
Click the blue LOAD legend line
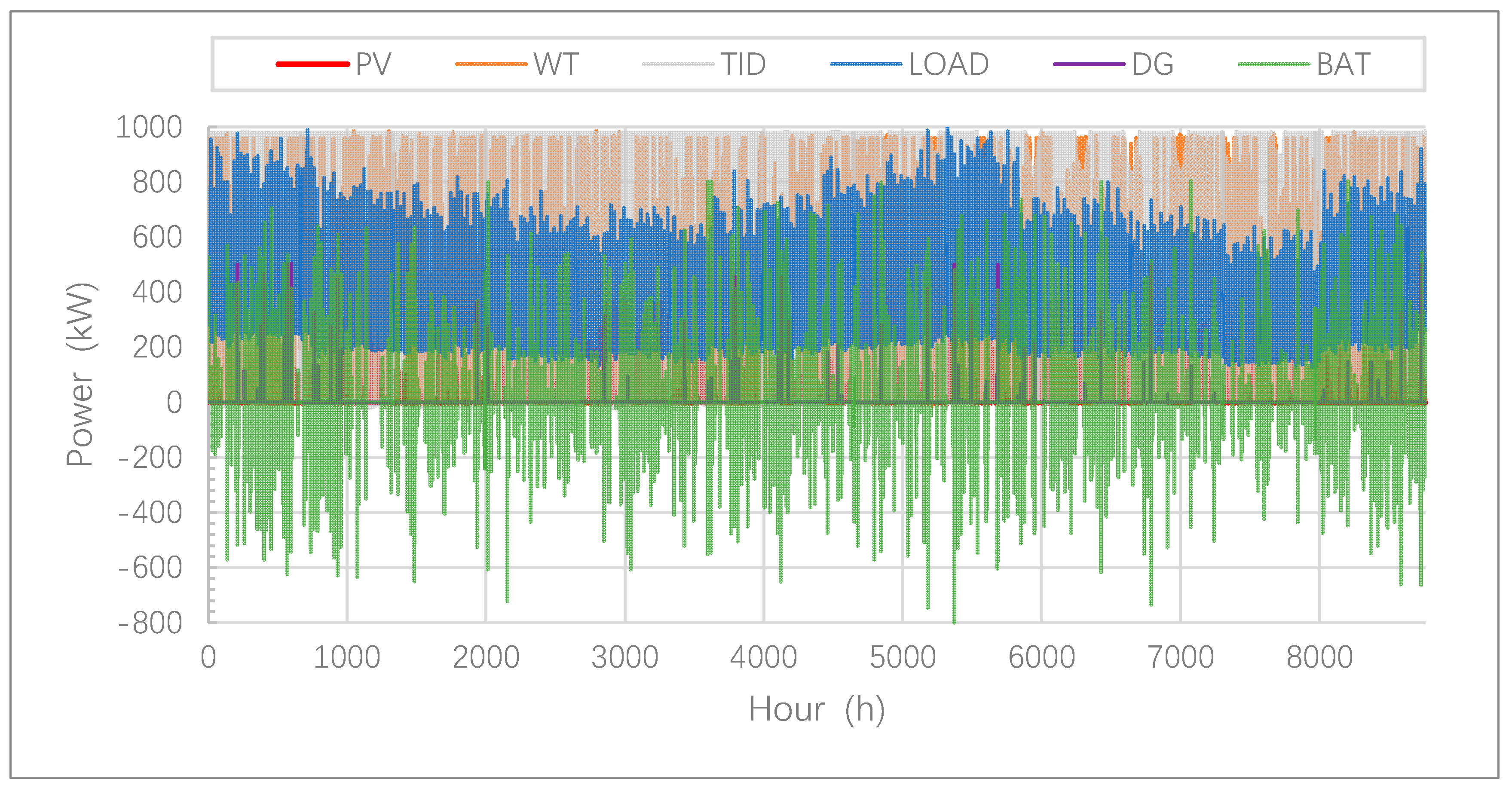point(866,64)
